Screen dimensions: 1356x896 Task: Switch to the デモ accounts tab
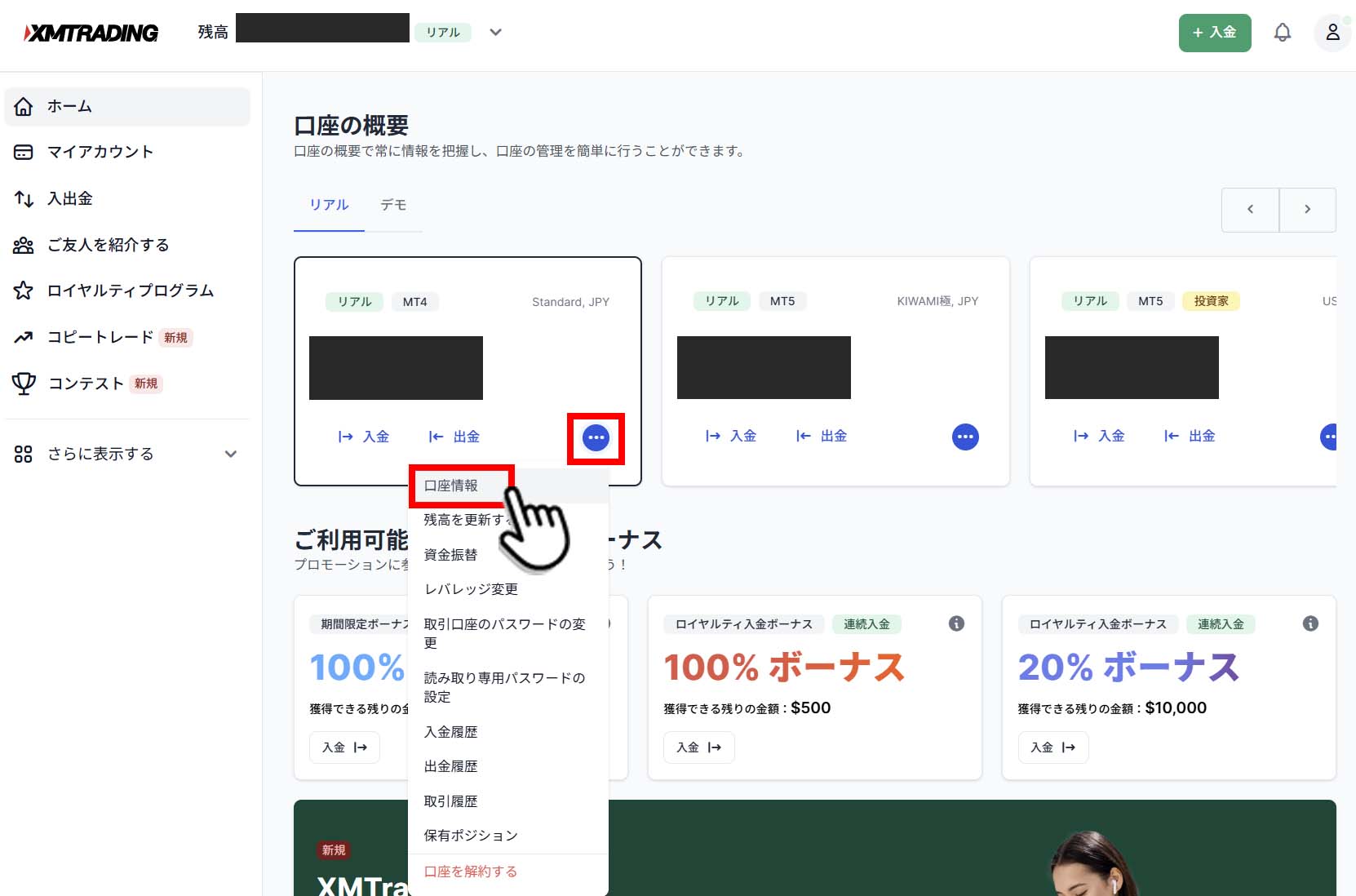point(393,205)
